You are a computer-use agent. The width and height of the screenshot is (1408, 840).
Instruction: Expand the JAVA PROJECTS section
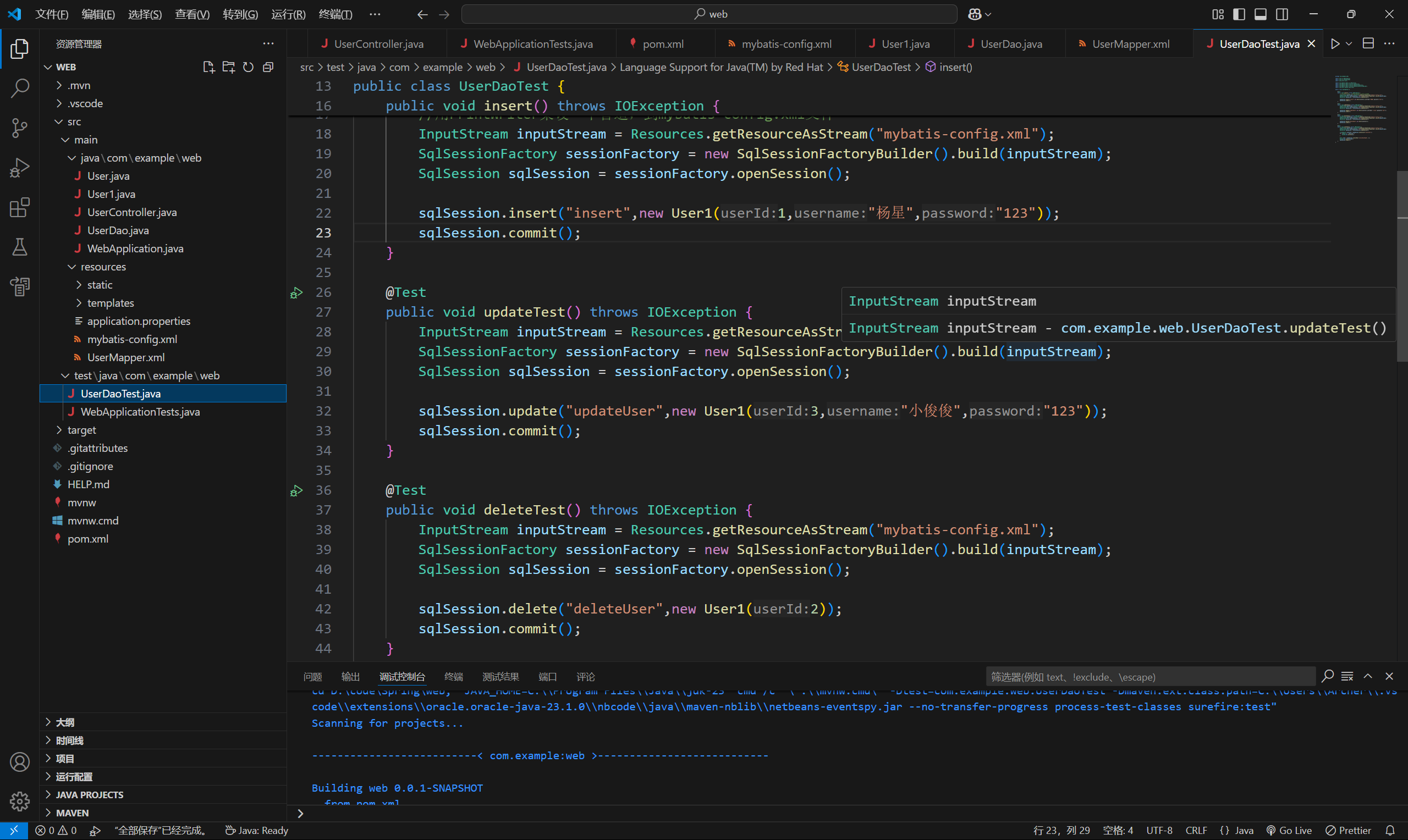pos(90,795)
